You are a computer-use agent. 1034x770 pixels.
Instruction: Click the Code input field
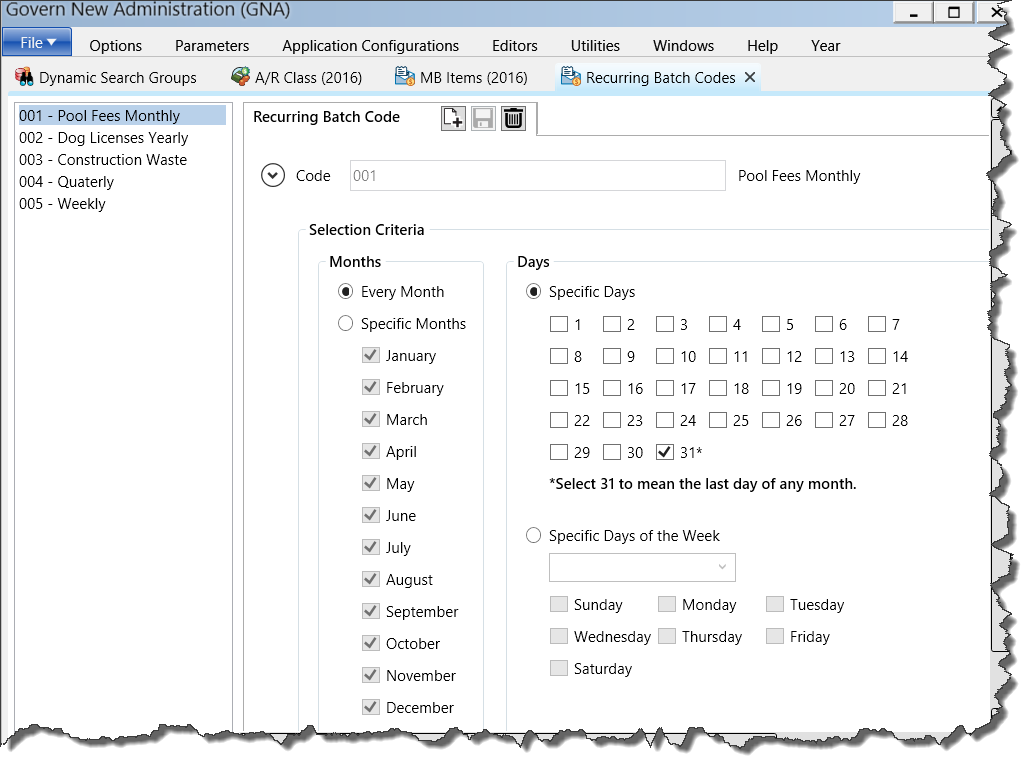click(x=537, y=176)
